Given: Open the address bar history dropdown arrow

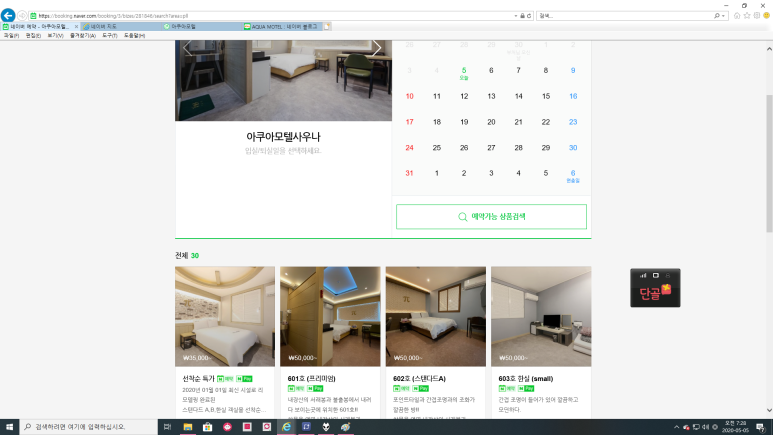Looking at the screenshot, I should [x=516, y=16].
